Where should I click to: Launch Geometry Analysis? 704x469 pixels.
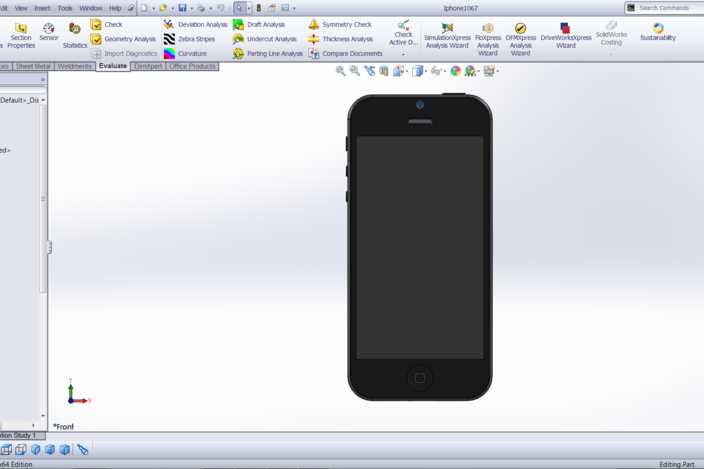tap(123, 39)
